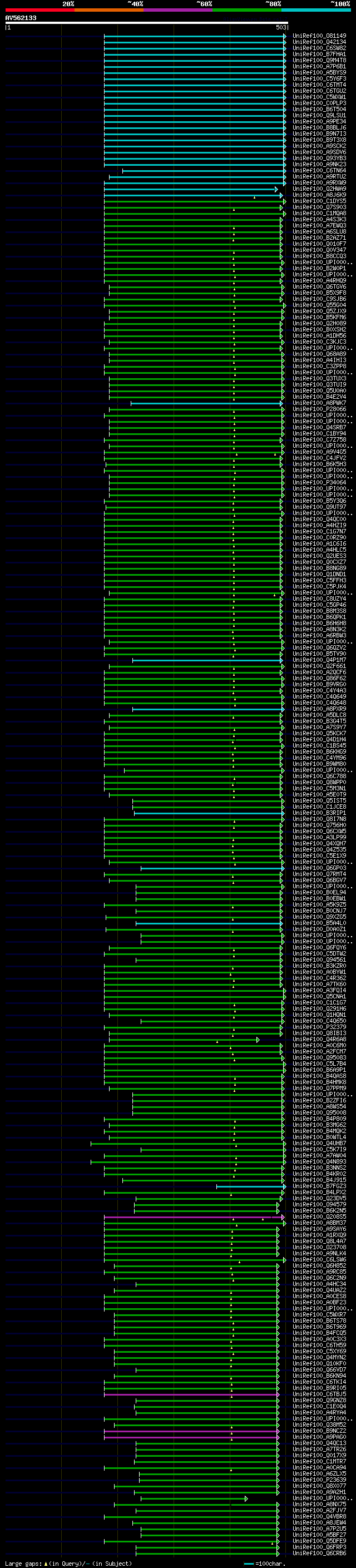Screen dimensions: 356x1568
Task: Select the UniRef100_C1MTR7 label
Action: [x=319, y=1461]
